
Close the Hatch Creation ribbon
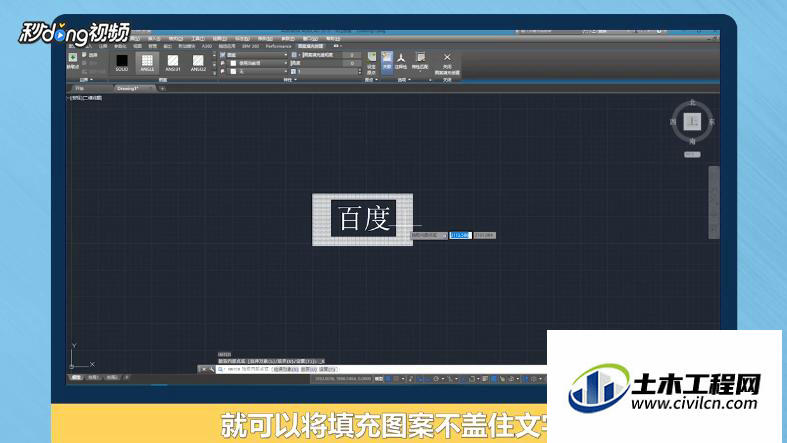(x=447, y=64)
